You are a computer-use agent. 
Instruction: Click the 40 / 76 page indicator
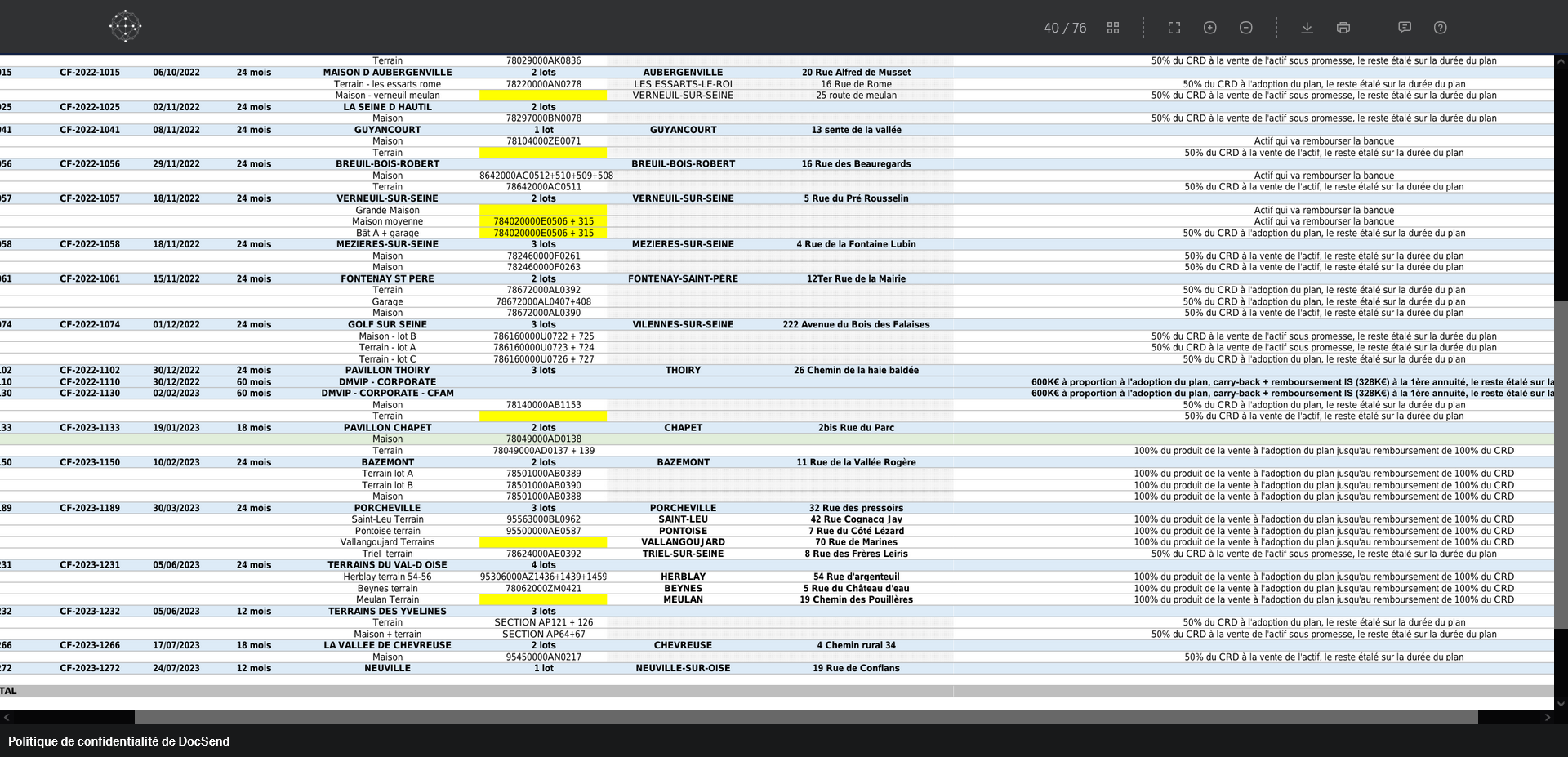(x=1064, y=28)
